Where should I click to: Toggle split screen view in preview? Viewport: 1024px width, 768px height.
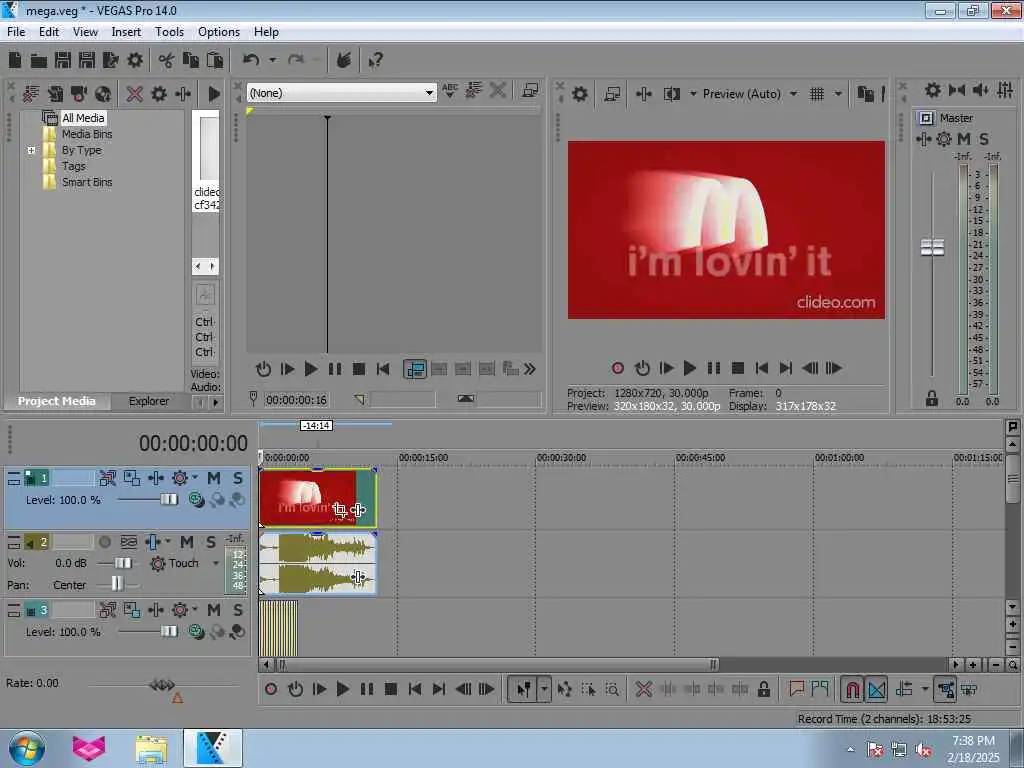(x=671, y=94)
